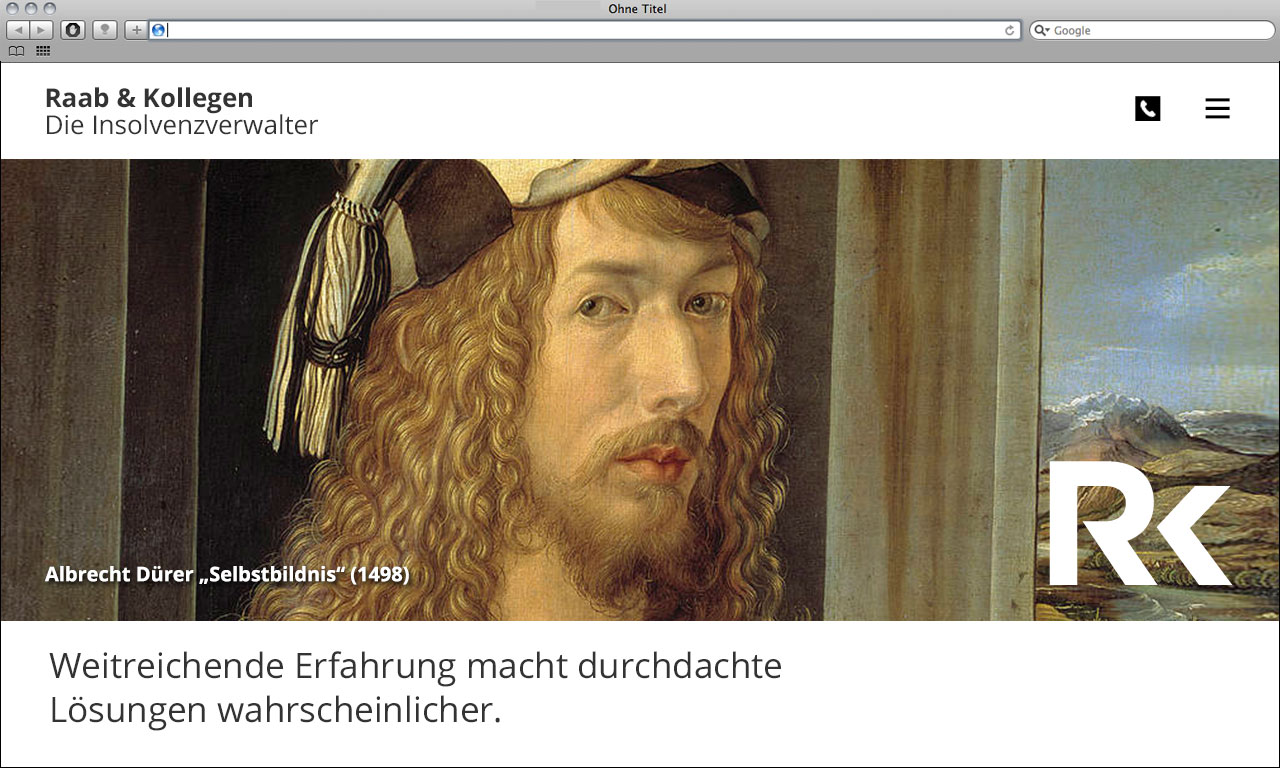The image size is (1280, 768).
Task: Click the browser Back arrow button
Action: (x=18, y=30)
